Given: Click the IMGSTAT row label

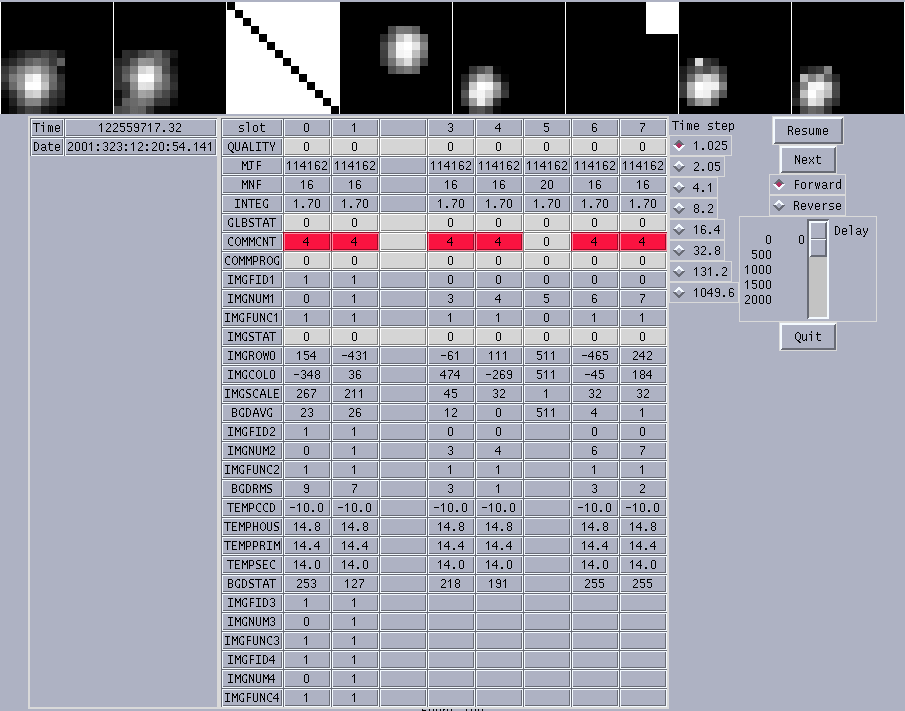Looking at the screenshot, I should coord(252,336).
